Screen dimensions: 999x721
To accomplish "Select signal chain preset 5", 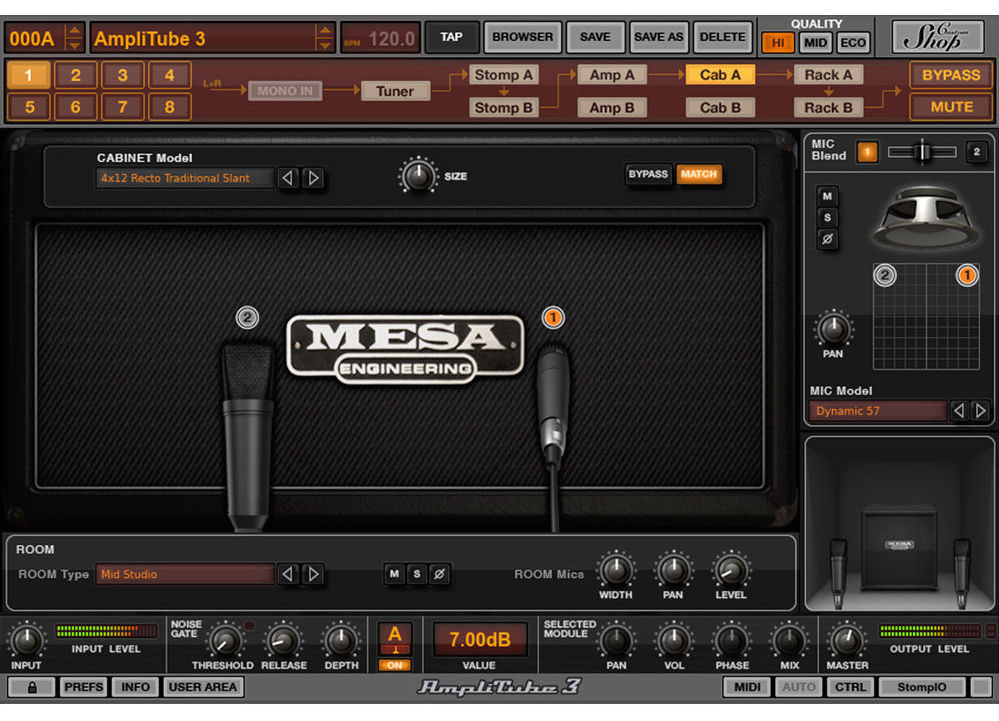I will 28,107.
